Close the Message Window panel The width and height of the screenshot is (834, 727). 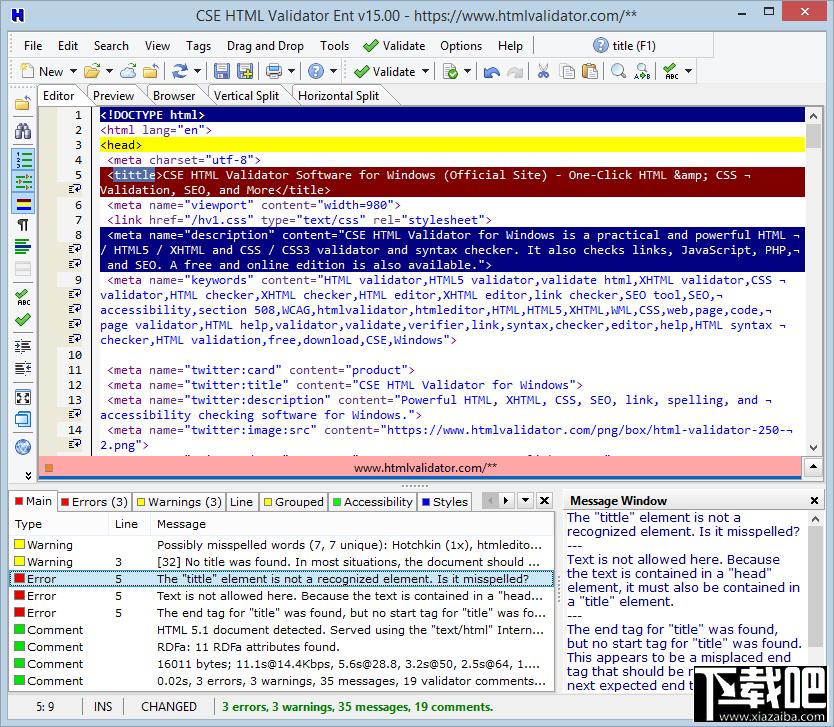(x=814, y=500)
